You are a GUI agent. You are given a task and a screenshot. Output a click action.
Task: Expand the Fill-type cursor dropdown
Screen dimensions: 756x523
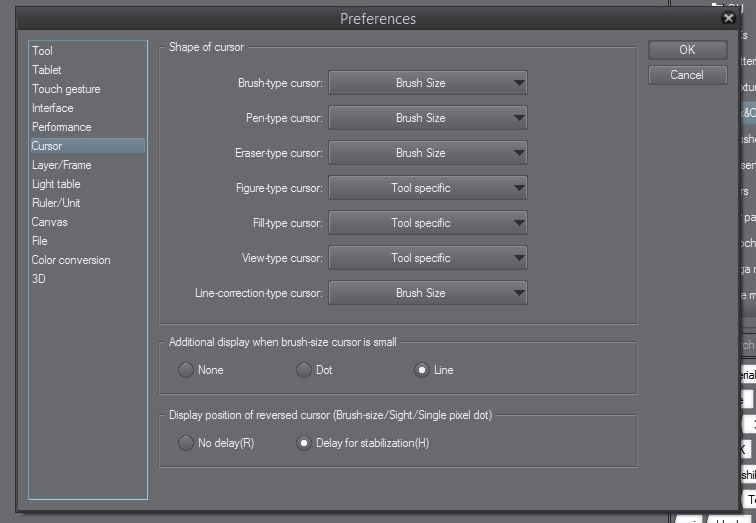pyautogui.click(x=427, y=223)
